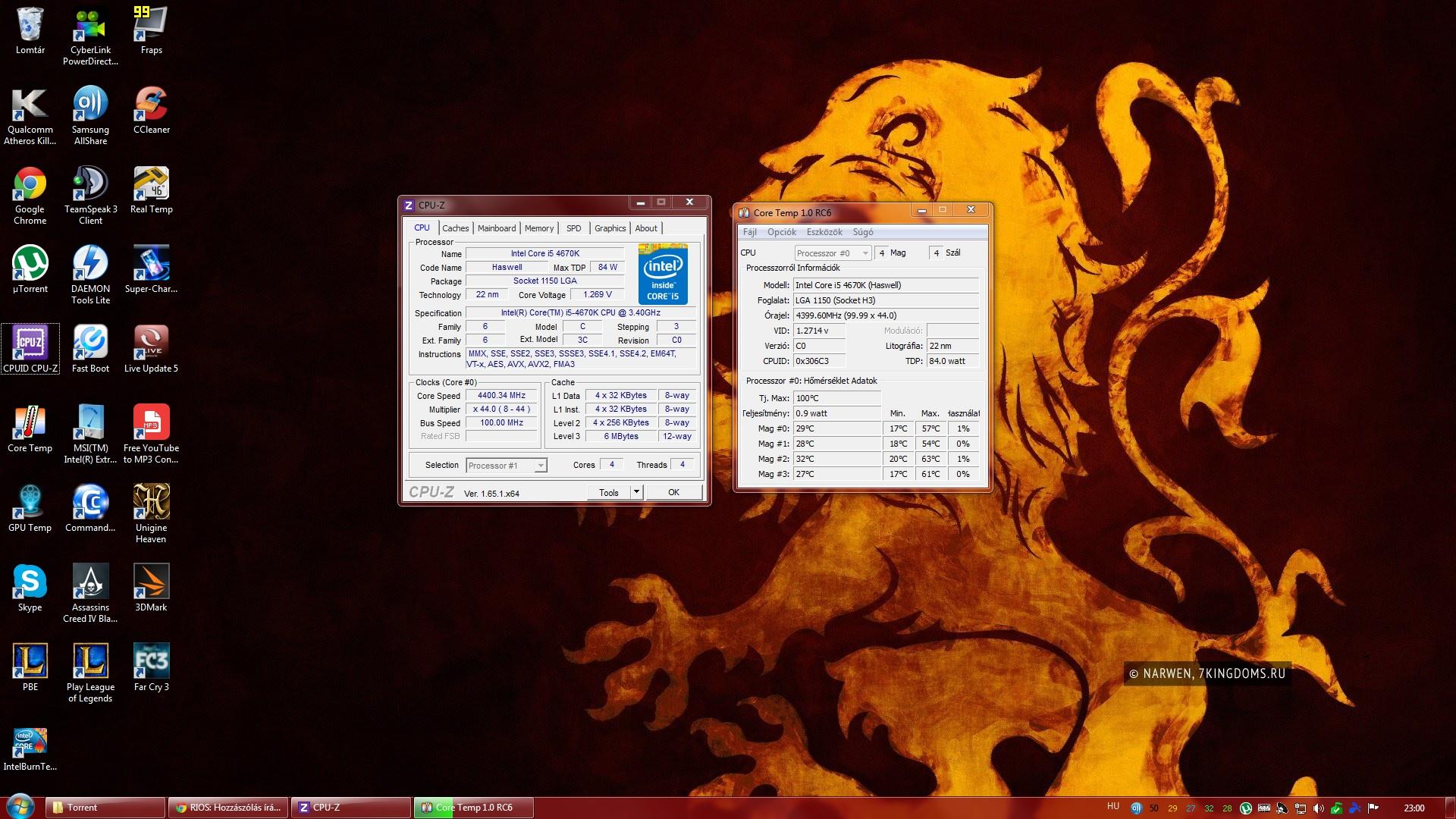Viewport: 1456px width, 819px height.
Task: Launch µTorrent desktop shortcut
Action: 30,271
